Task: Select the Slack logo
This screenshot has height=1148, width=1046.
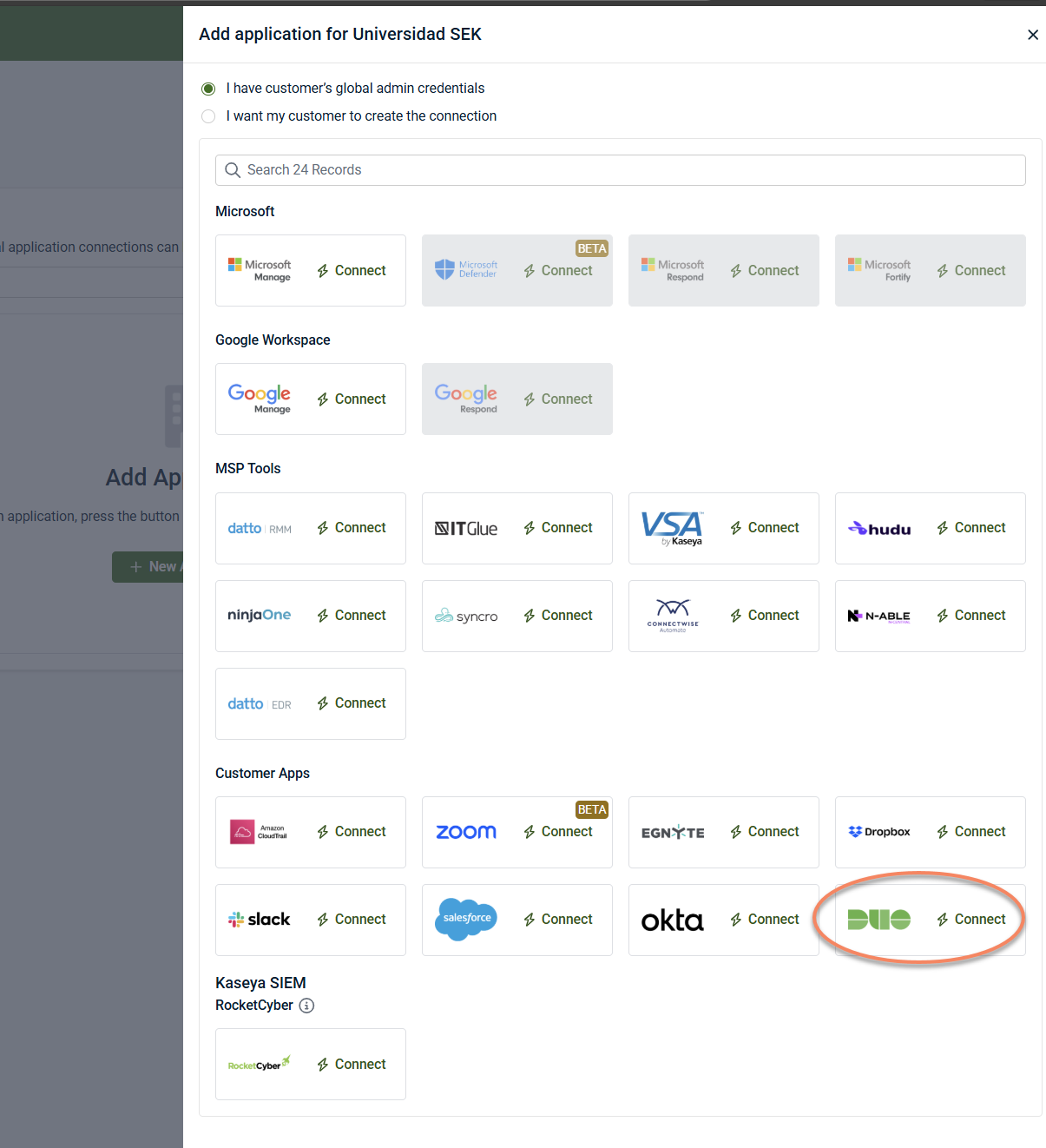Action: [x=260, y=920]
